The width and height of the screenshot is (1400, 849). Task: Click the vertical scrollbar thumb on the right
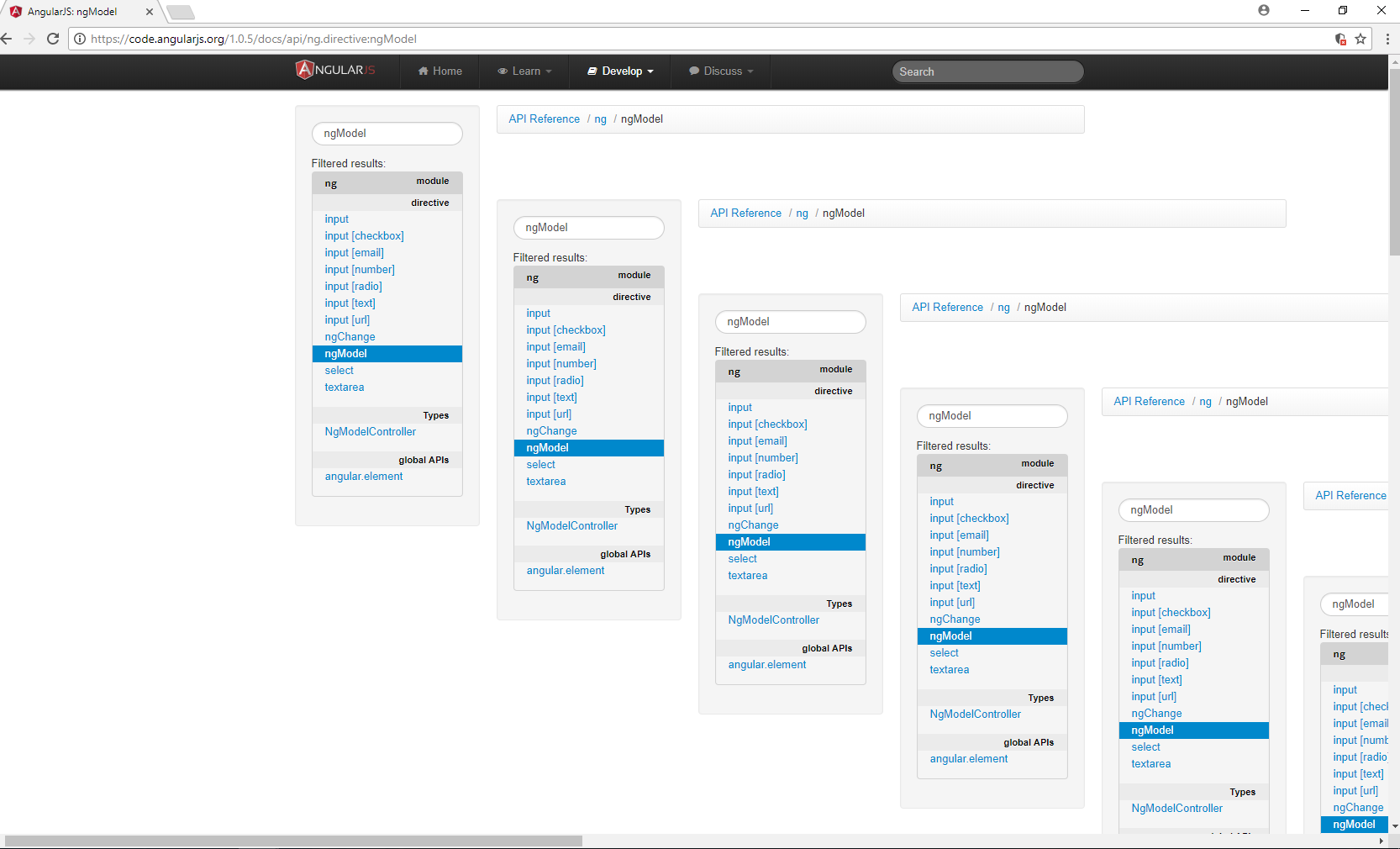click(1394, 162)
